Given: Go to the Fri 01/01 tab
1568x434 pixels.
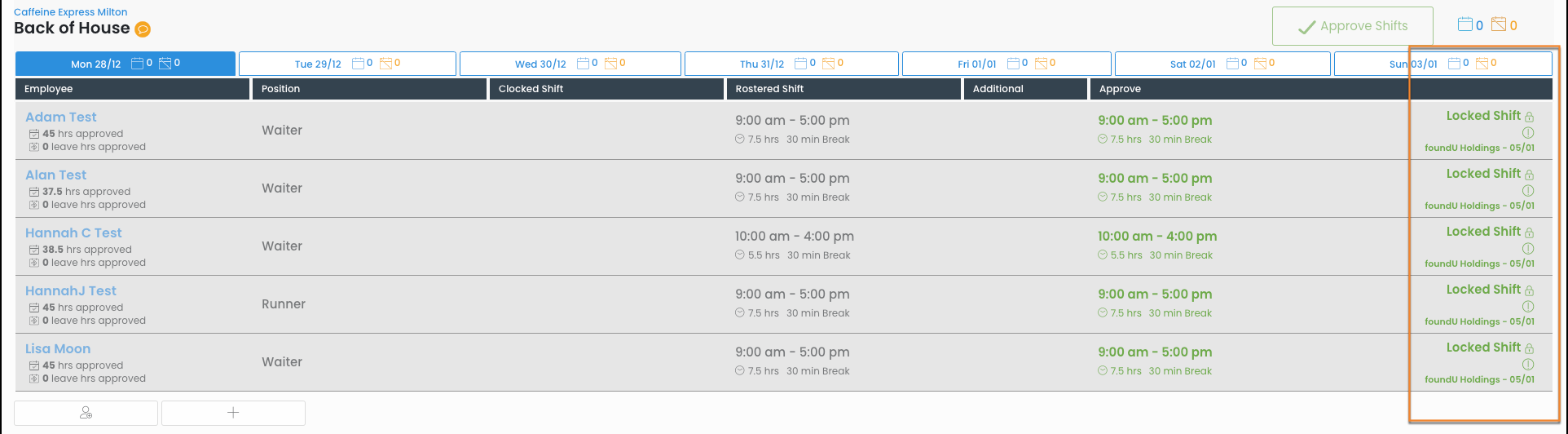Looking at the screenshot, I should tap(1007, 64).
